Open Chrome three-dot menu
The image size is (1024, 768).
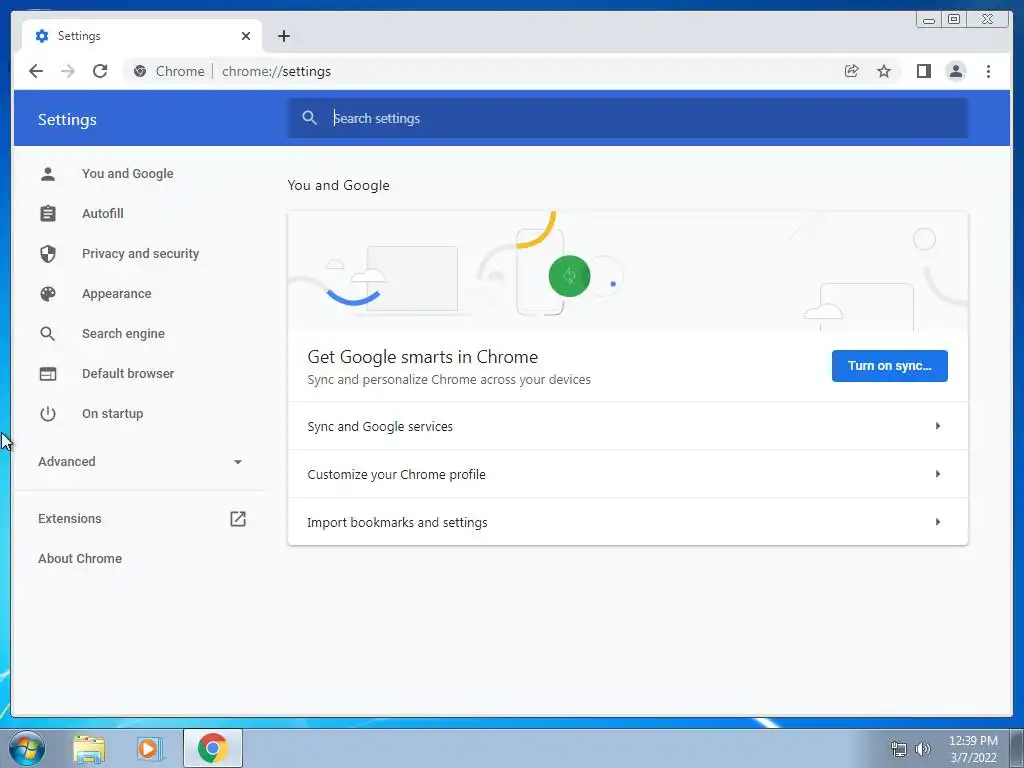(x=988, y=71)
